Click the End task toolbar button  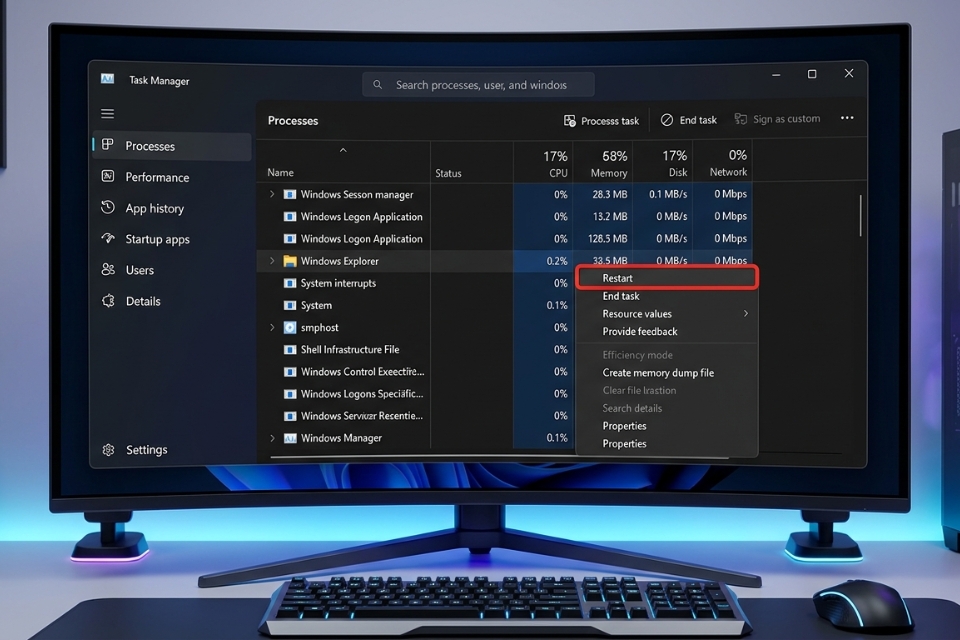click(x=688, y=119)
